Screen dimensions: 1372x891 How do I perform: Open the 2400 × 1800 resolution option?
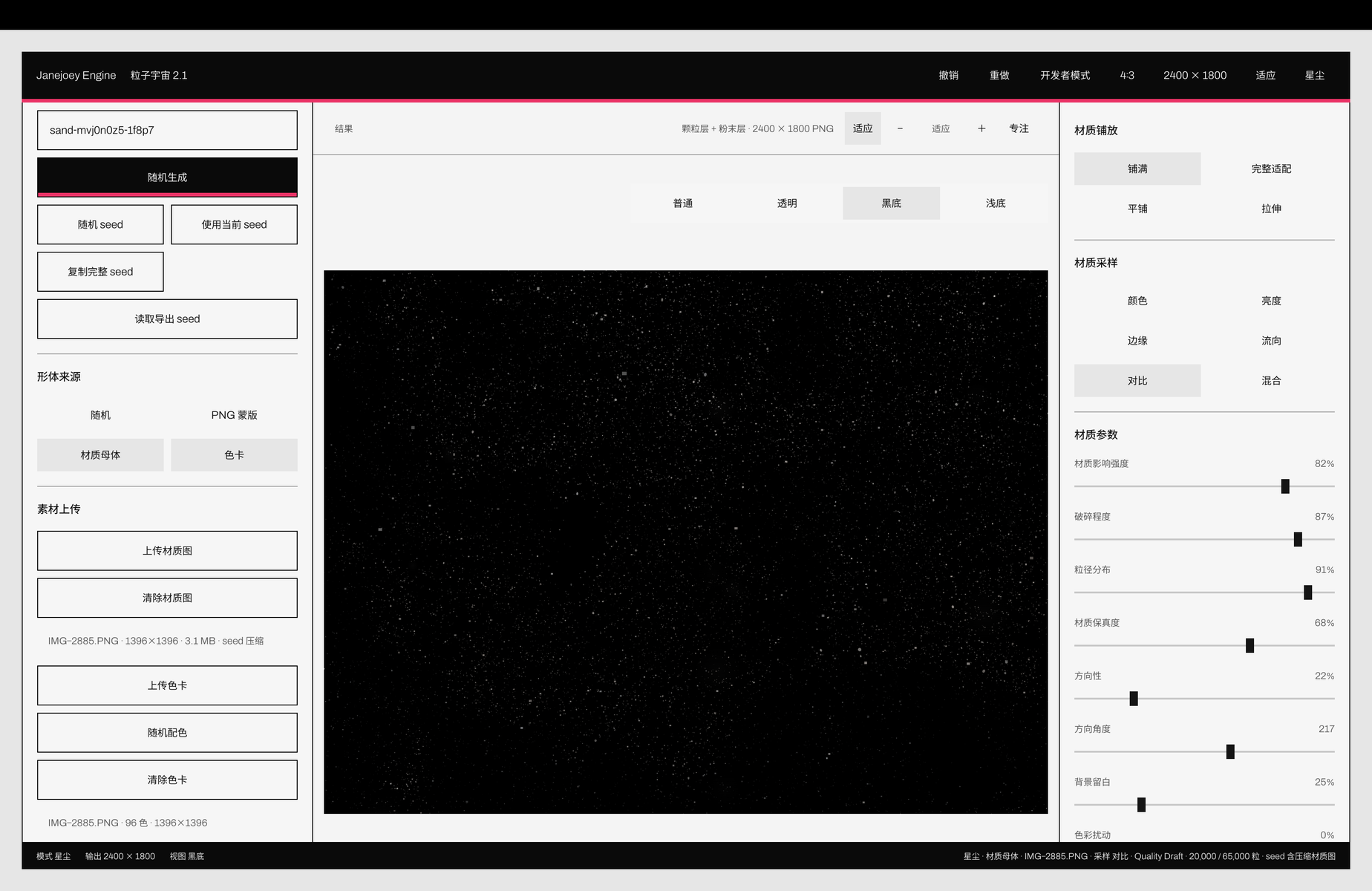coord(1195,75)
